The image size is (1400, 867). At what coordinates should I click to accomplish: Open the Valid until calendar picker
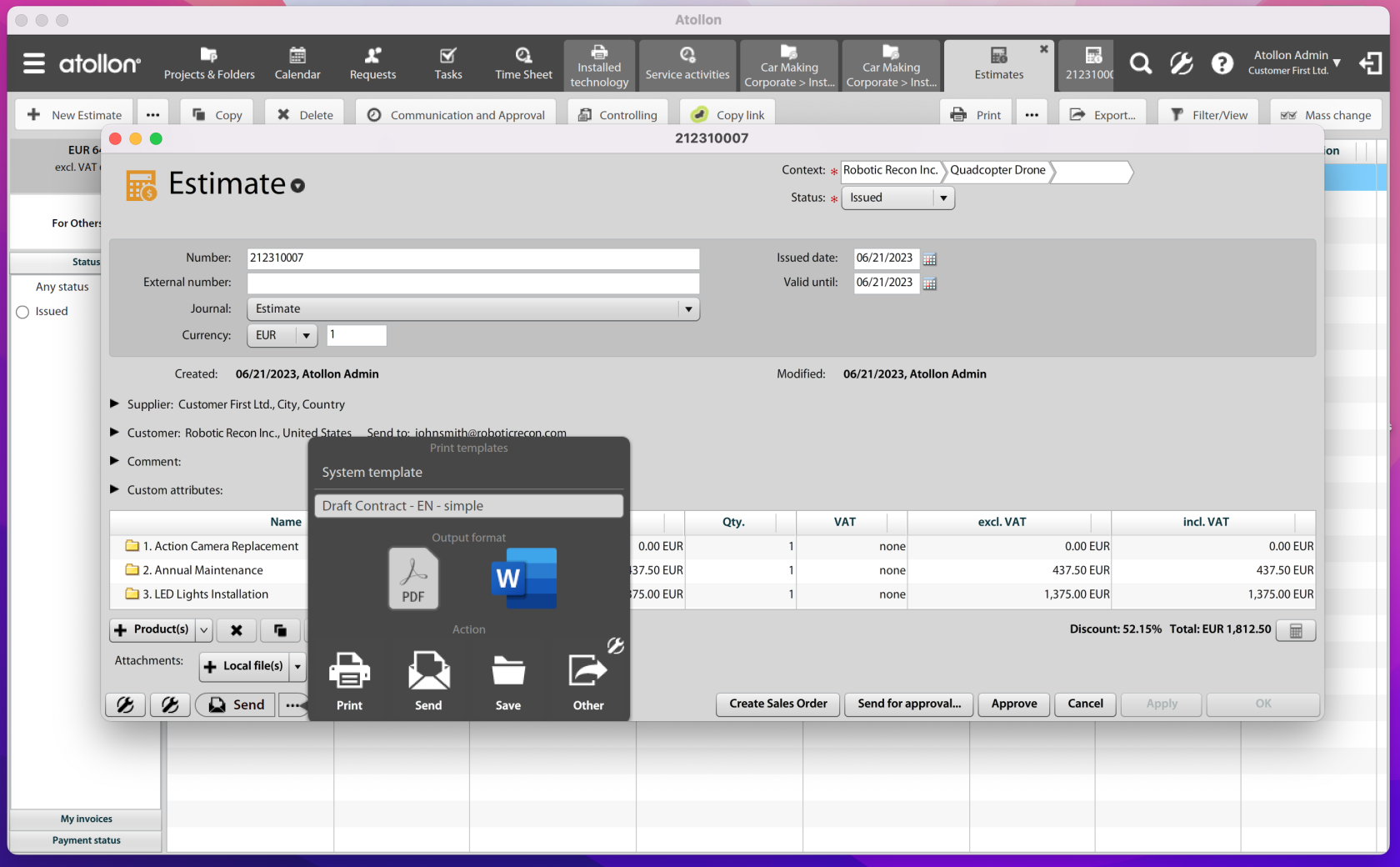point(930,283)
